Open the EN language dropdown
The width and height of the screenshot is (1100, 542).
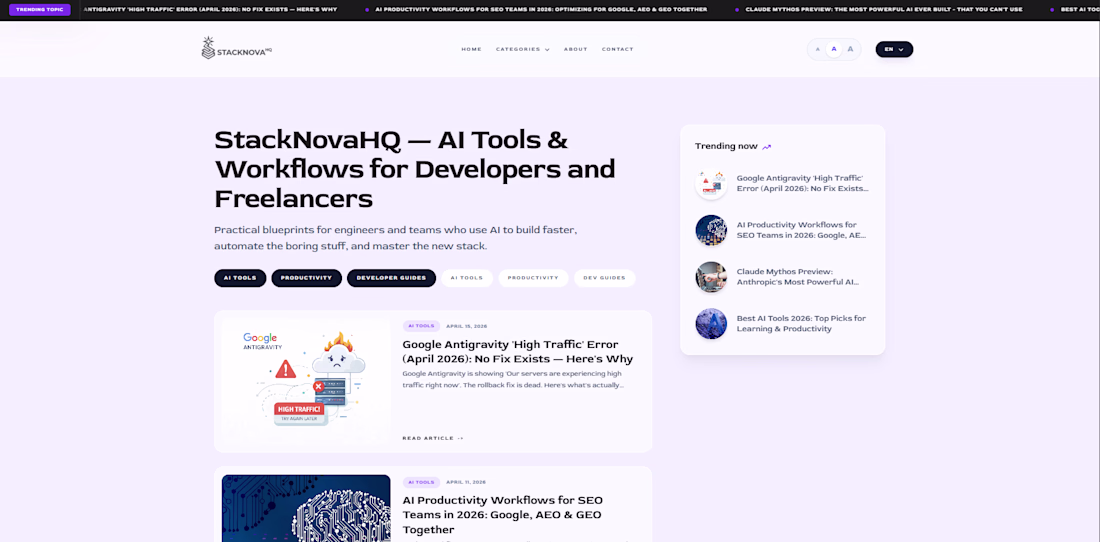coord(894,49)
